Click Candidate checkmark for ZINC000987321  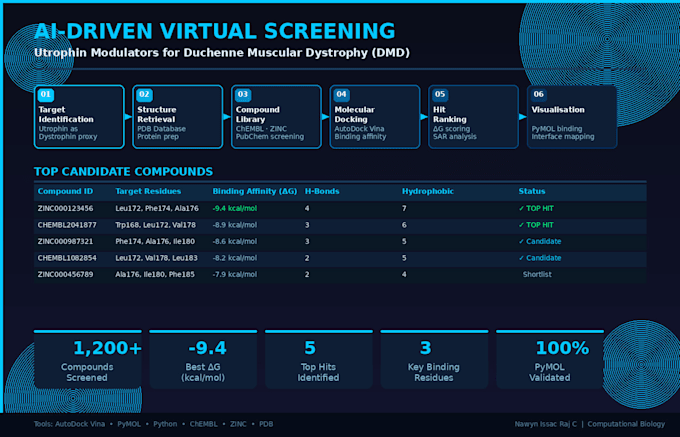click(x=521, y=241)
